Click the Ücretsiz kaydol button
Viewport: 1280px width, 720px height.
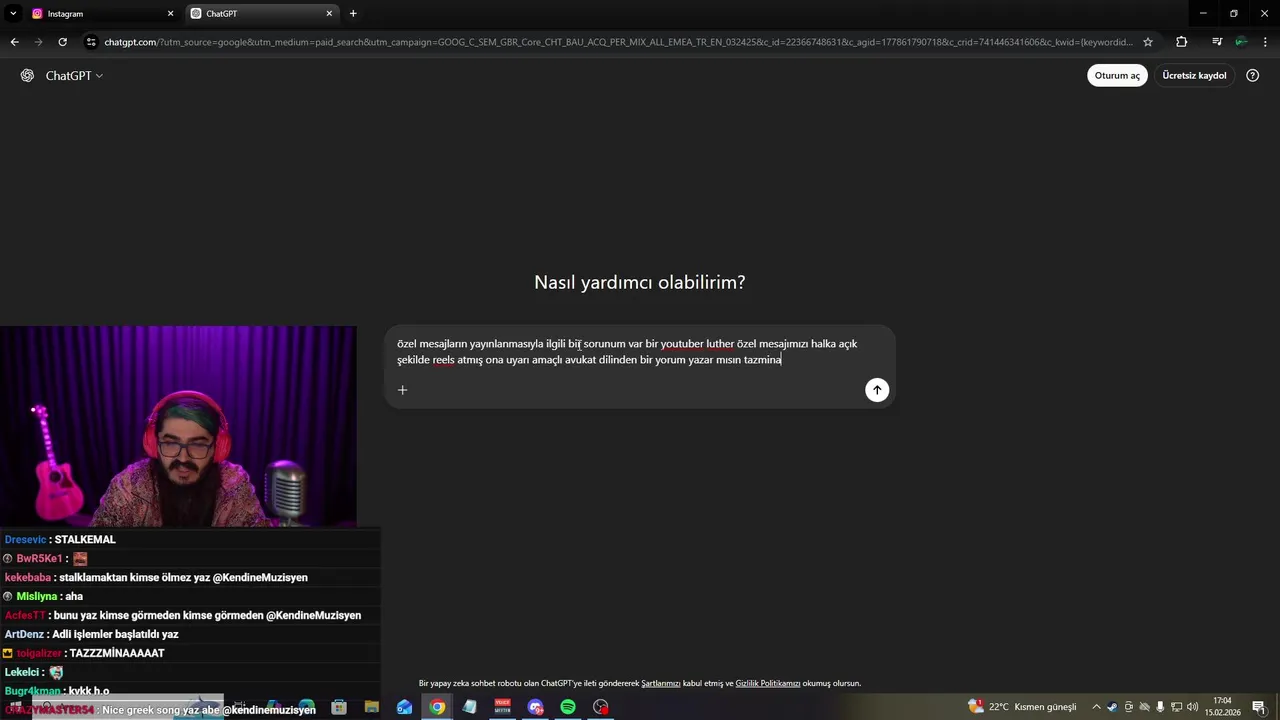(x=1194, y=76)
